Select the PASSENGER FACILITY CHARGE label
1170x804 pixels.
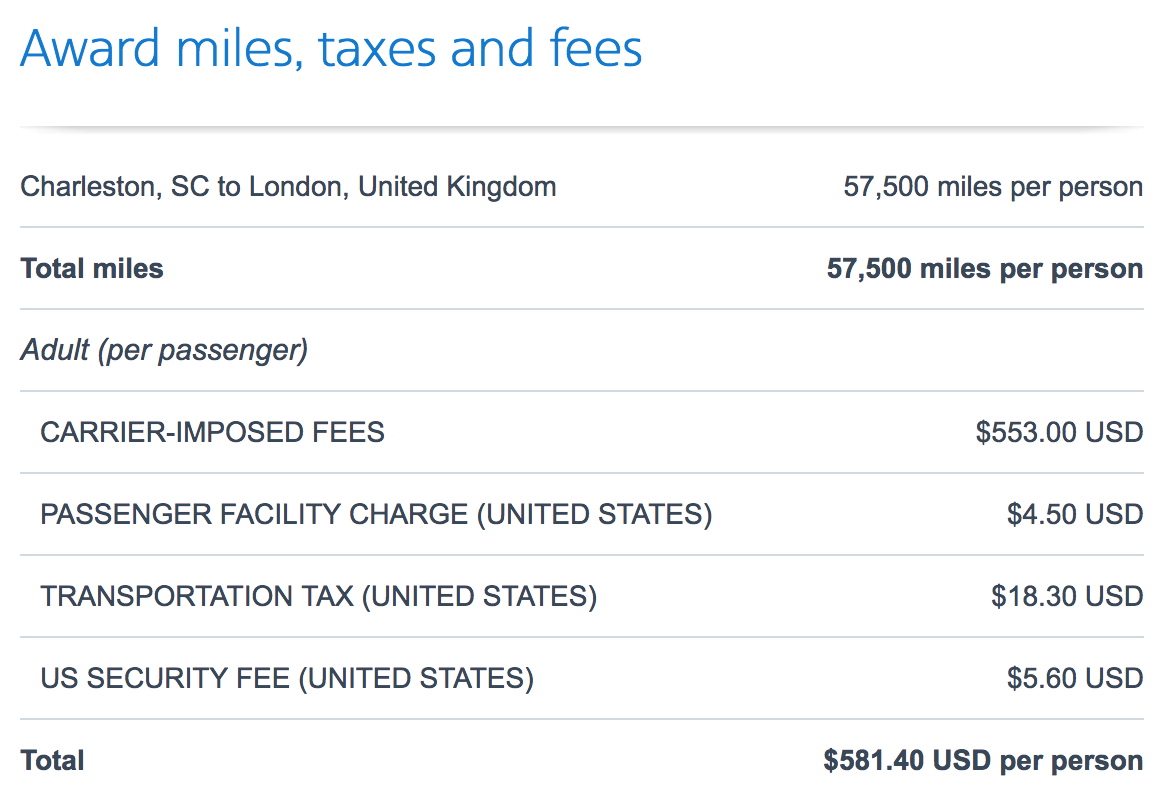254,515
